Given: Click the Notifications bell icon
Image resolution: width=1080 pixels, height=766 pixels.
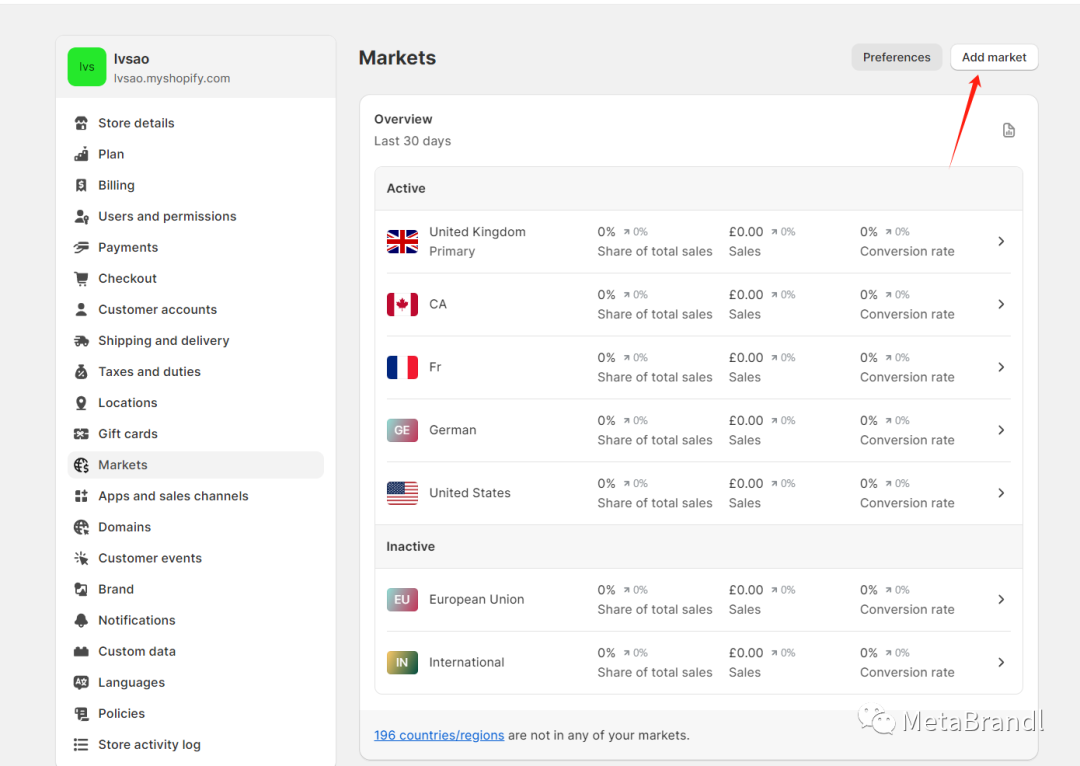Looking at the screenshot, I should point(81,620).
